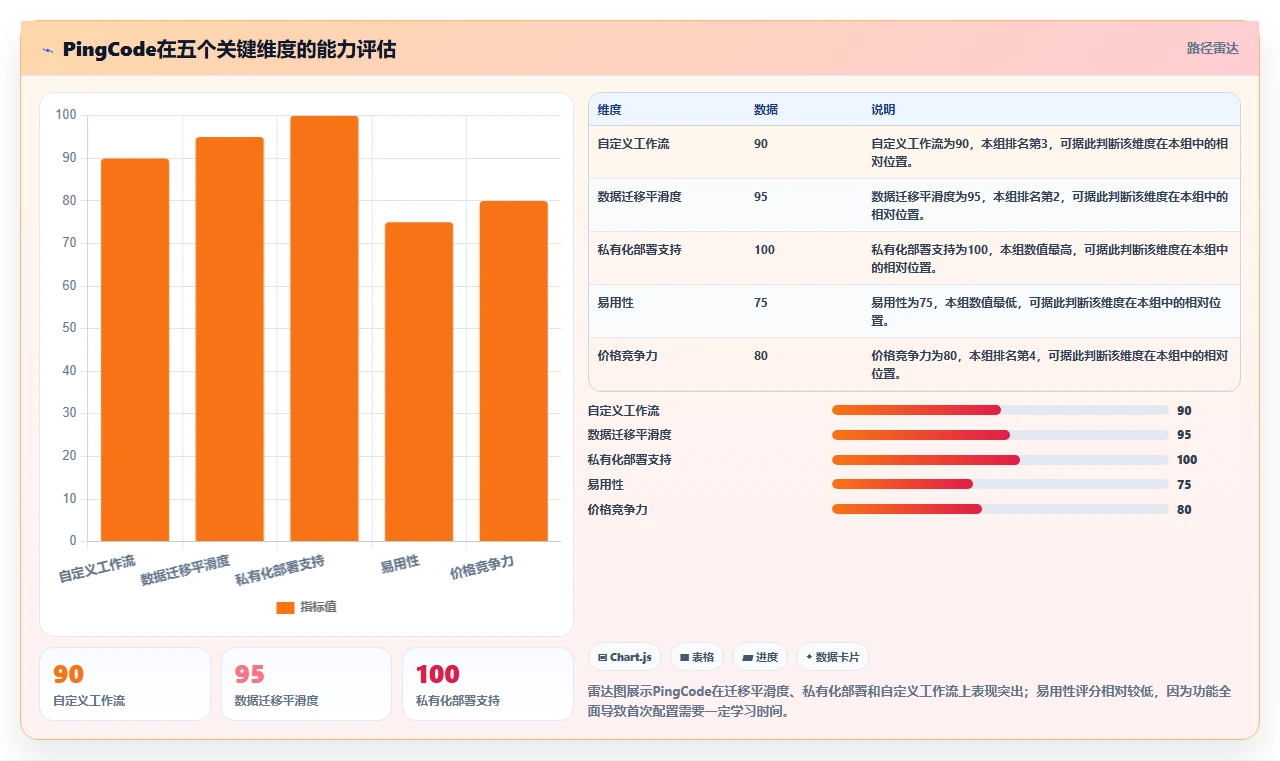Click the progress value 80 beside 价格竞争力 bar
The image size is (1280, 761).
click(1184, 510)
